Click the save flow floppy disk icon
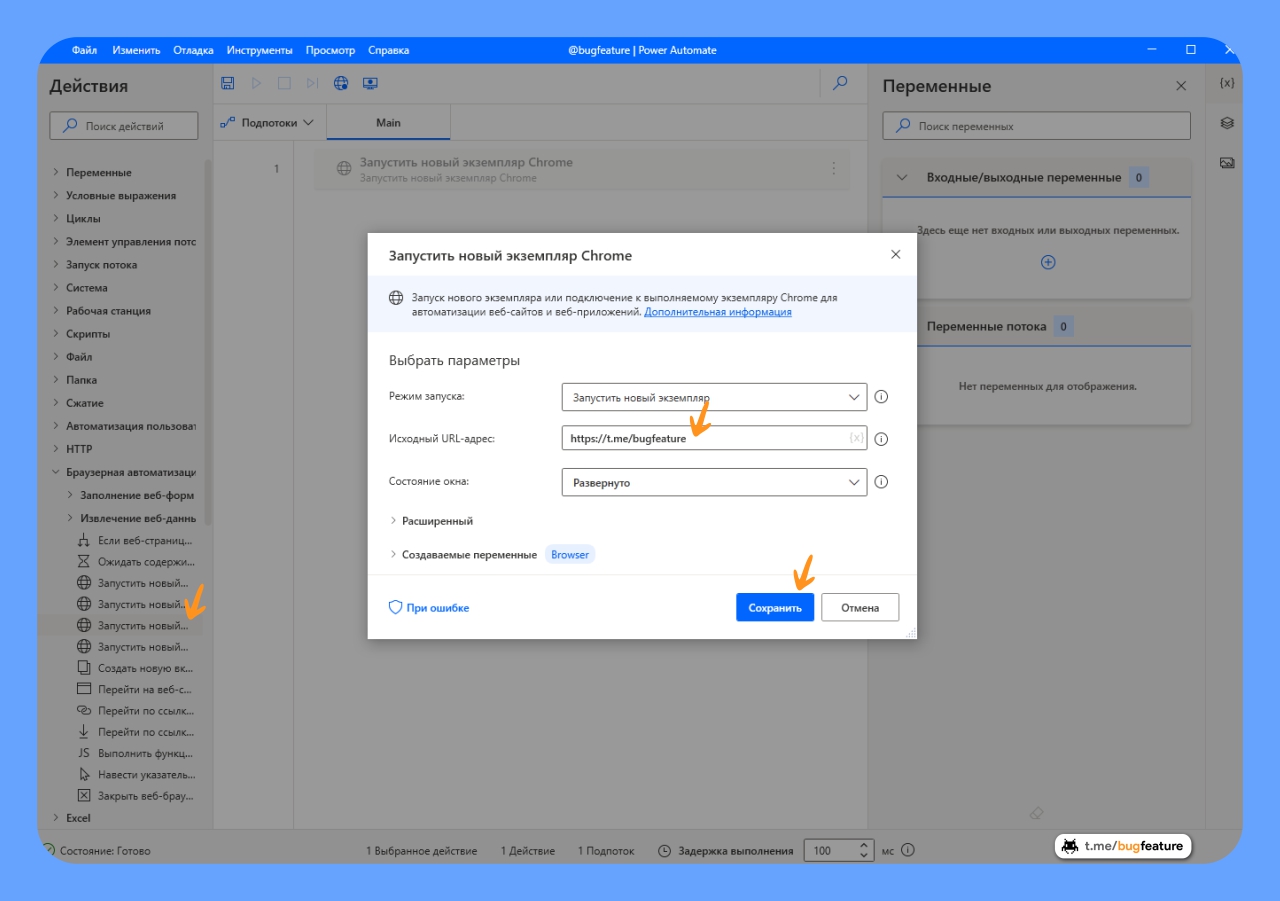 (228, 83)
